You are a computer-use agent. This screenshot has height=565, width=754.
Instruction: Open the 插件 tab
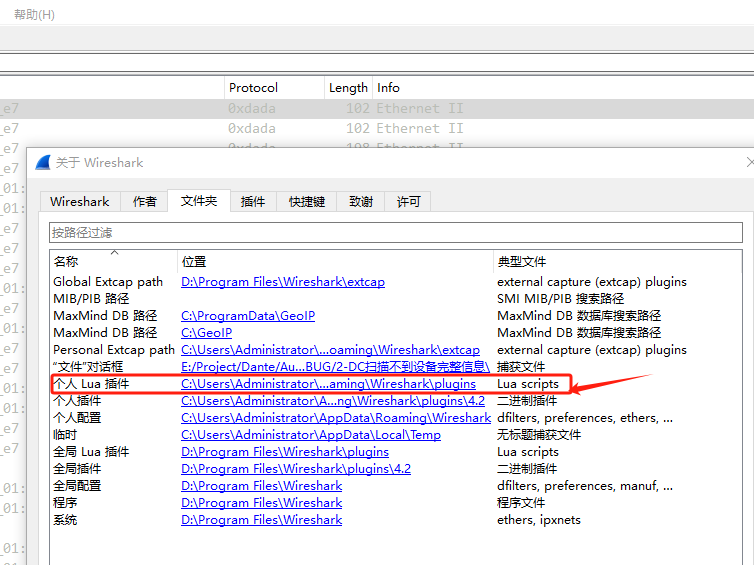point(253,201)
